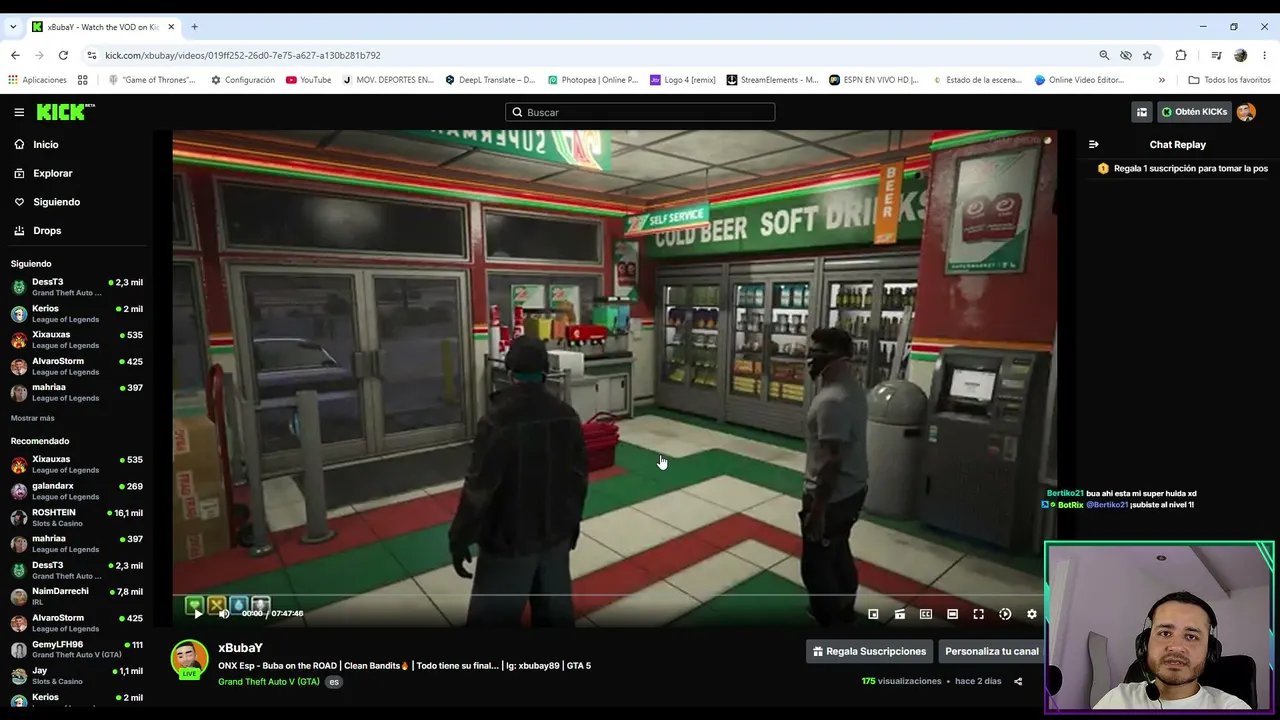This screenshot has width=1280, height=720.
Task: Open the YouTube bookmark
Action: point(308,80)
